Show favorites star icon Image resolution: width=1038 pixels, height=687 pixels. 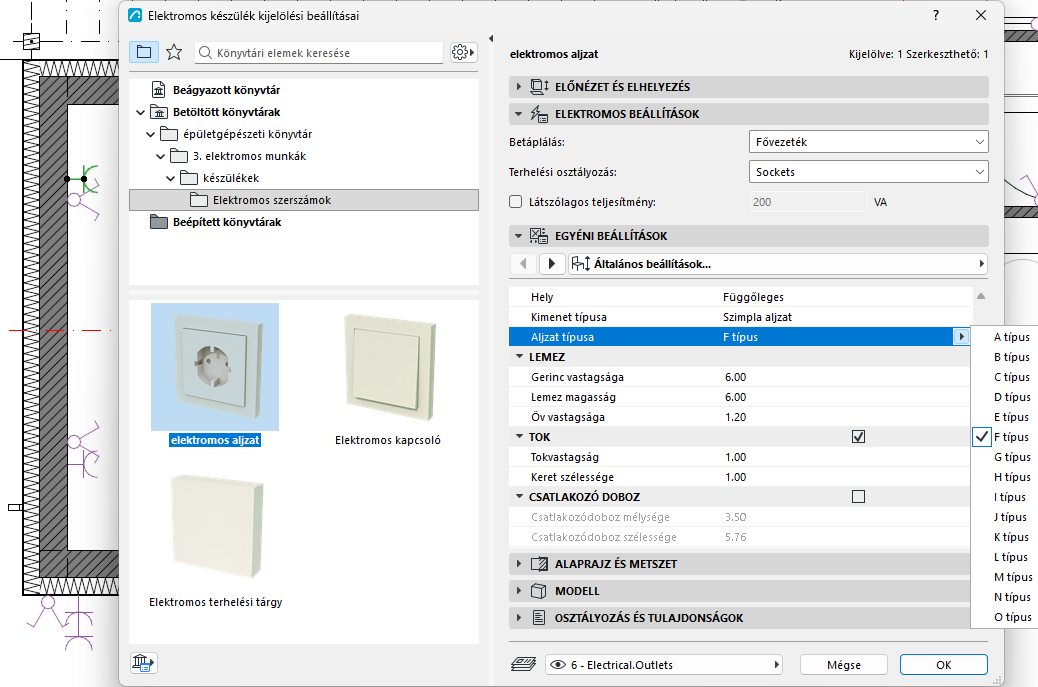(x=174, y=52)
